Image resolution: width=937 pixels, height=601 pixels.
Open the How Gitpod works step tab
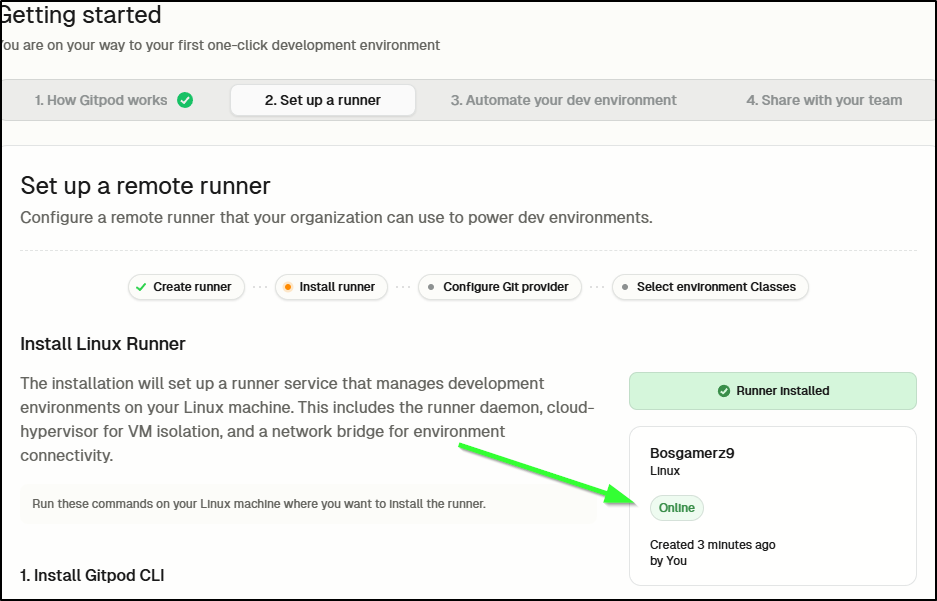click(114, 100)
